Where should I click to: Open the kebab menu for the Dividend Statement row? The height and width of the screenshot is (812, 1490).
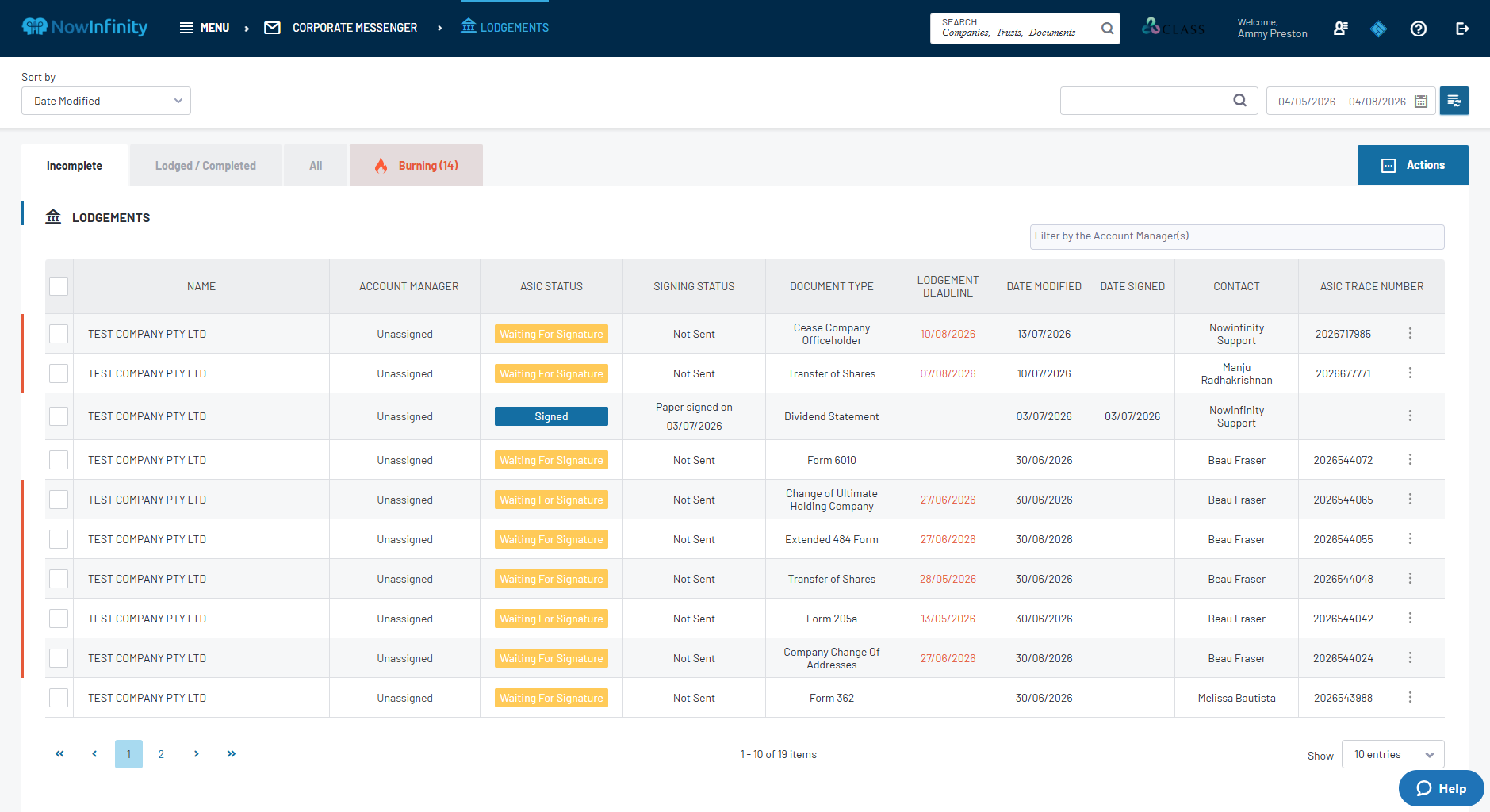tap(1410, 416)
